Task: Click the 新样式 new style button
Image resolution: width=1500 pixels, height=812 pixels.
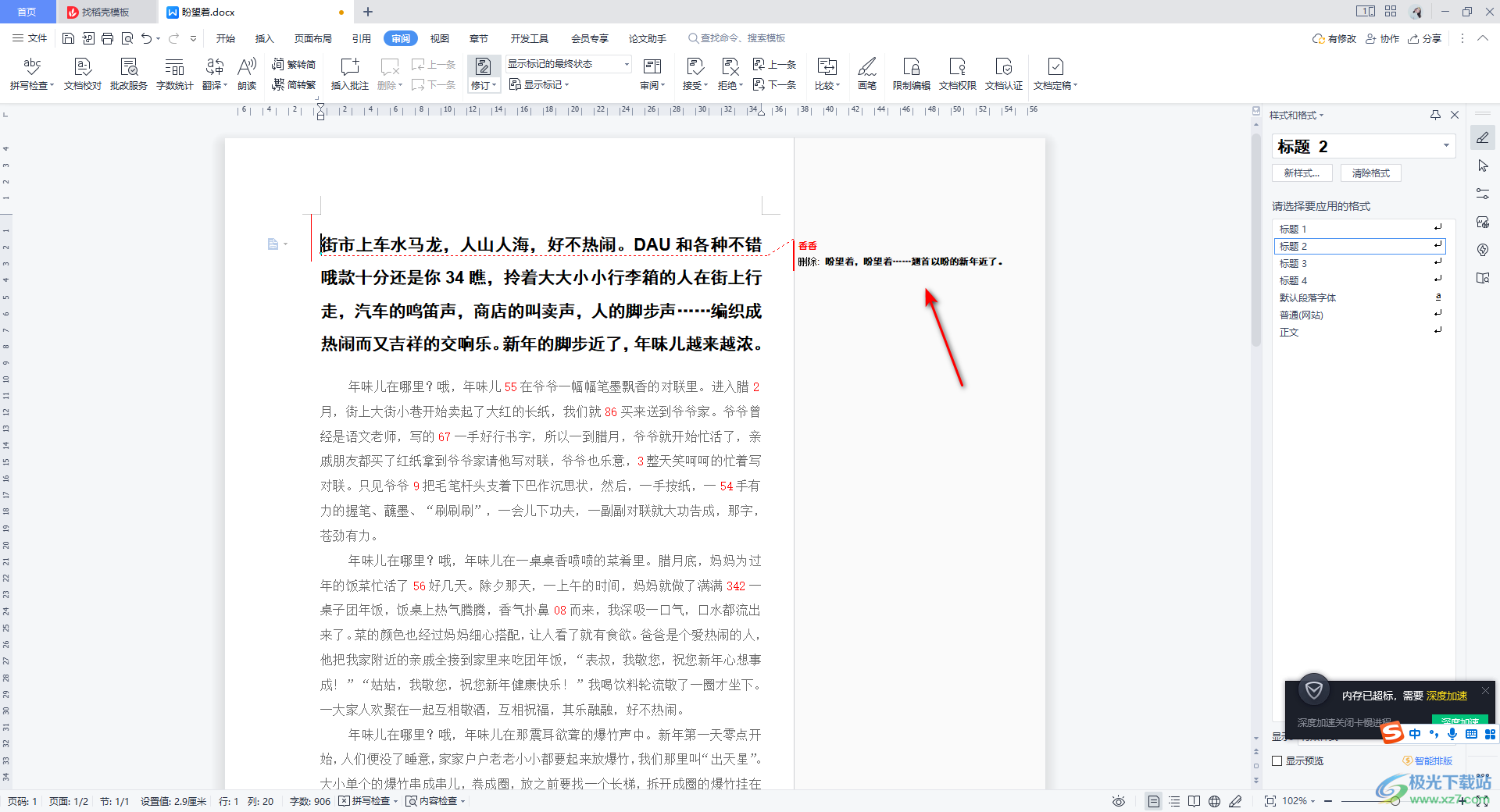Action: click(1302, 173)
